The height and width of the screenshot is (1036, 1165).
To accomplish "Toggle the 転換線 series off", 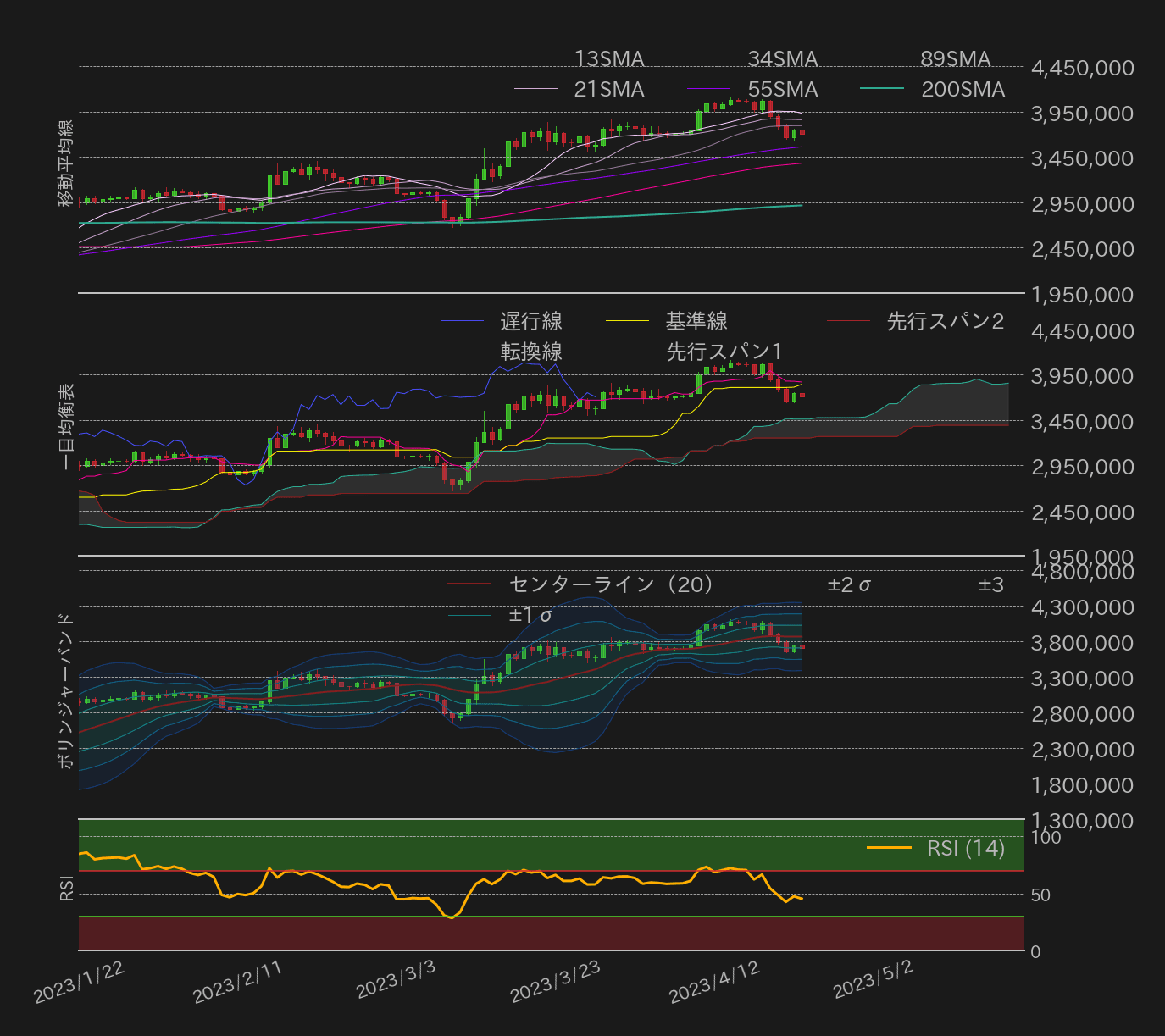I will pos(462,351).
